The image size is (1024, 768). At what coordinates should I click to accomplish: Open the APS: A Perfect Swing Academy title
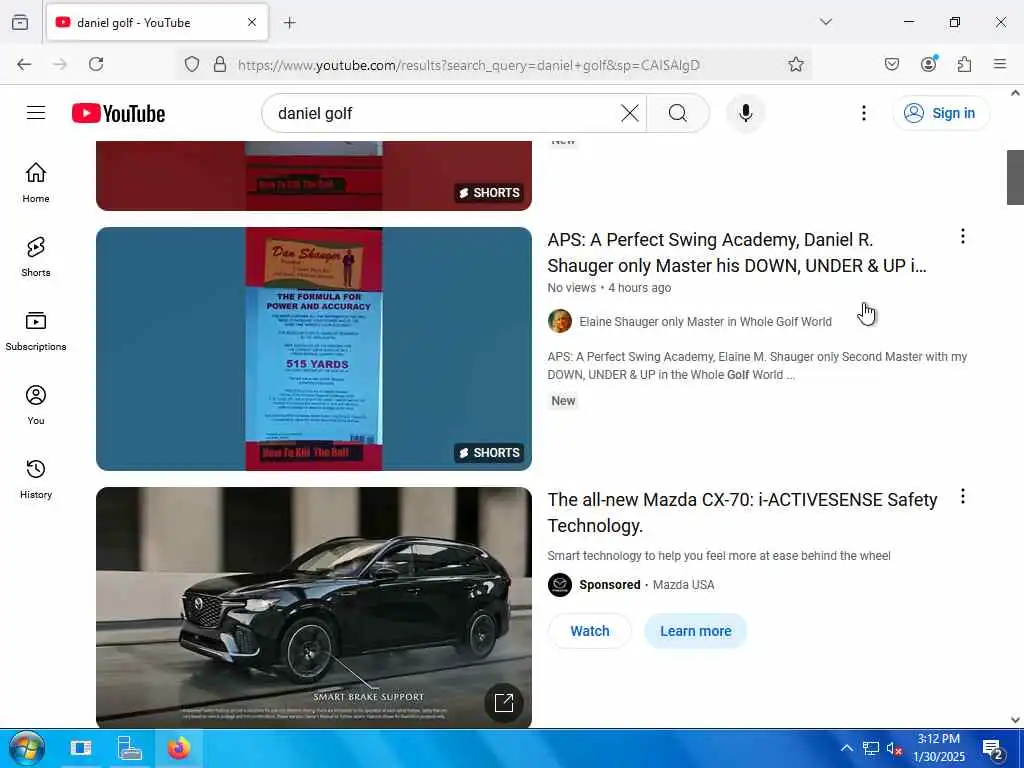pos(737,253)
